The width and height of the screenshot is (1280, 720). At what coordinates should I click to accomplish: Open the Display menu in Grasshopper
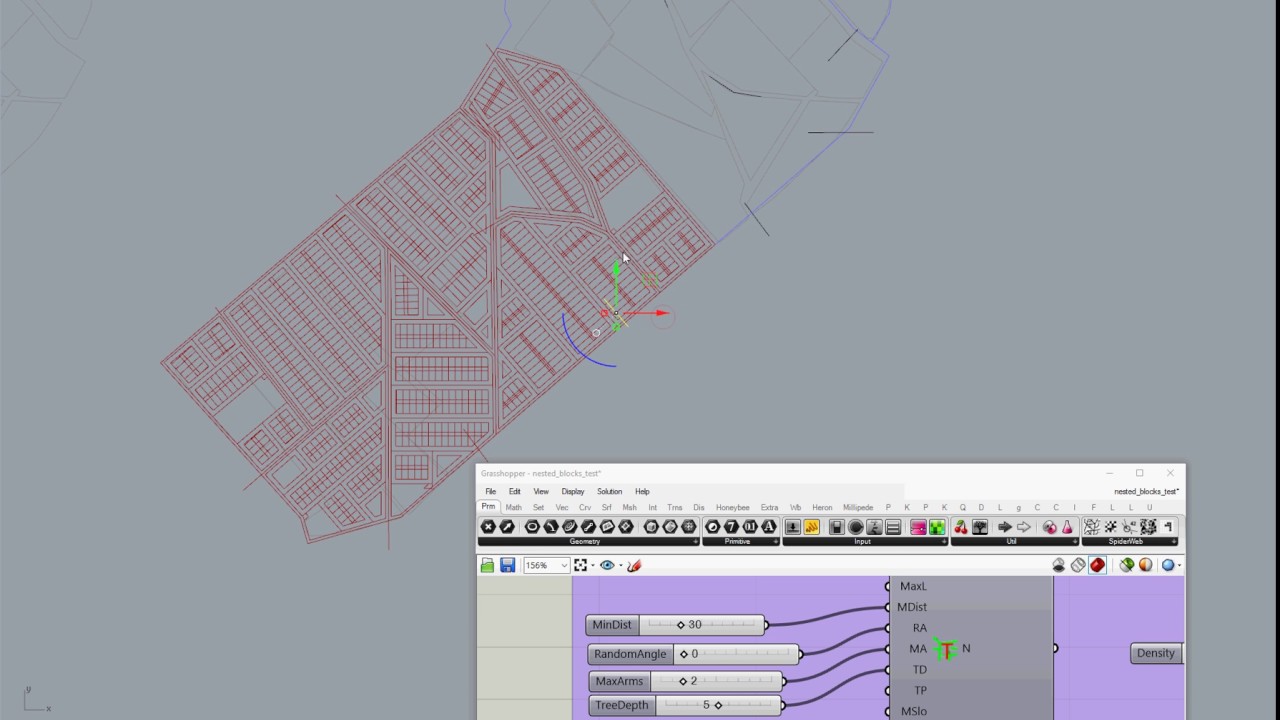(573, 491)
